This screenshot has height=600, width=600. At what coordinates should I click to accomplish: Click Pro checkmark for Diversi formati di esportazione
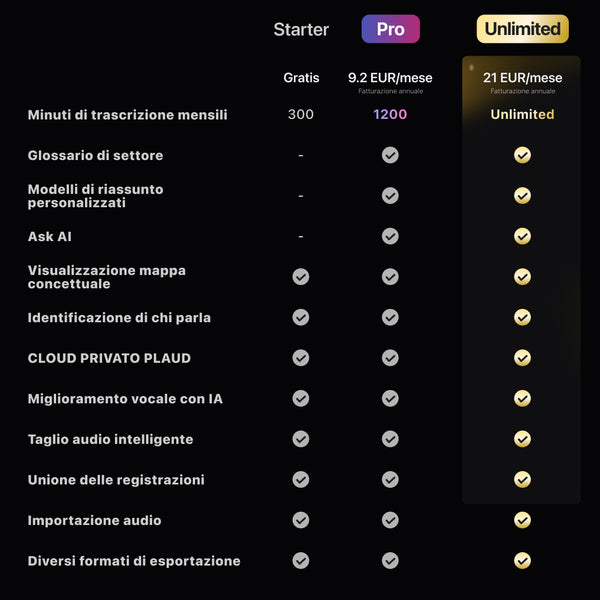click(x=390, y=561)
